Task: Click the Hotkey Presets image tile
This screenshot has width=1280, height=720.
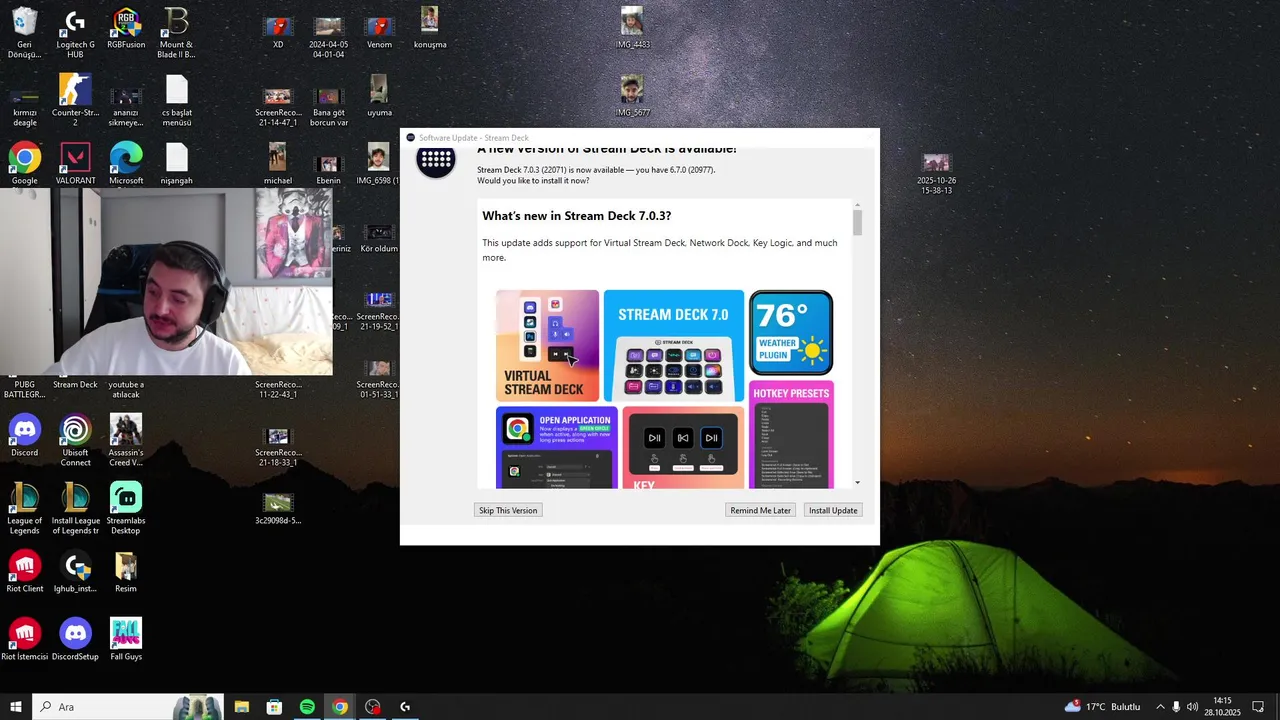Action: coord(791,435)
